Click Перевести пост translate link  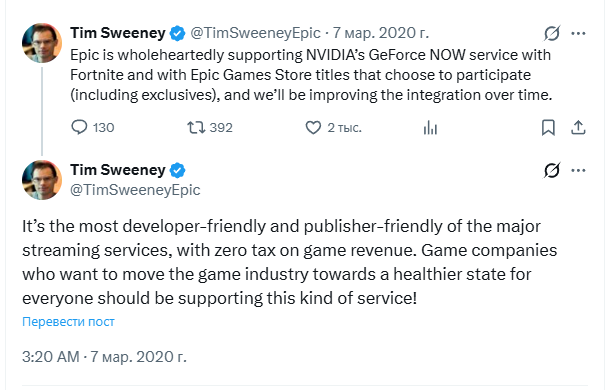pos(68,322)
